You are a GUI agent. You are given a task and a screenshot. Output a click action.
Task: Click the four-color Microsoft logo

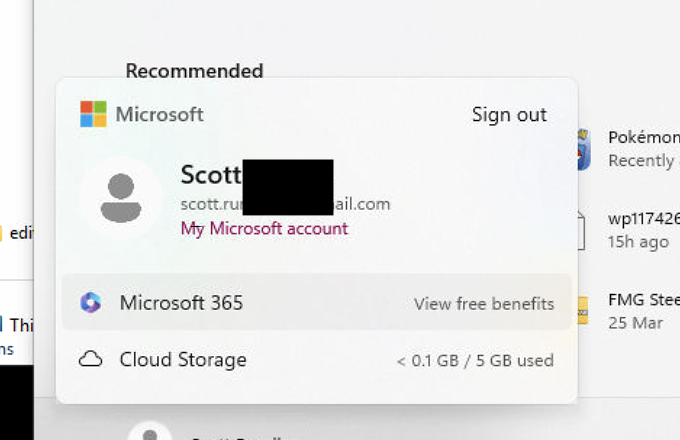(x=93, y=114)
